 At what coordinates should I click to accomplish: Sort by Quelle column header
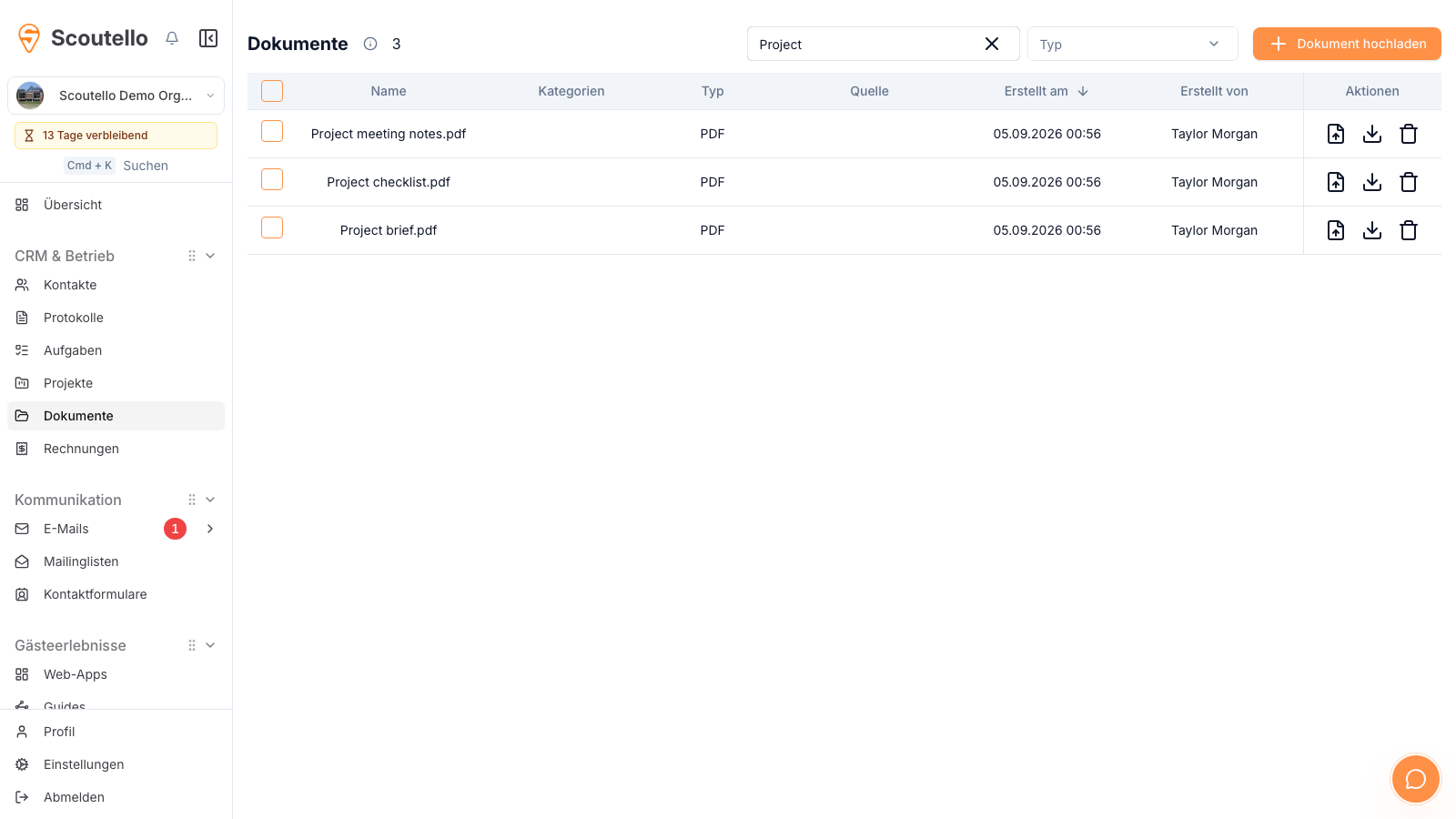click(x=869, y=91)
